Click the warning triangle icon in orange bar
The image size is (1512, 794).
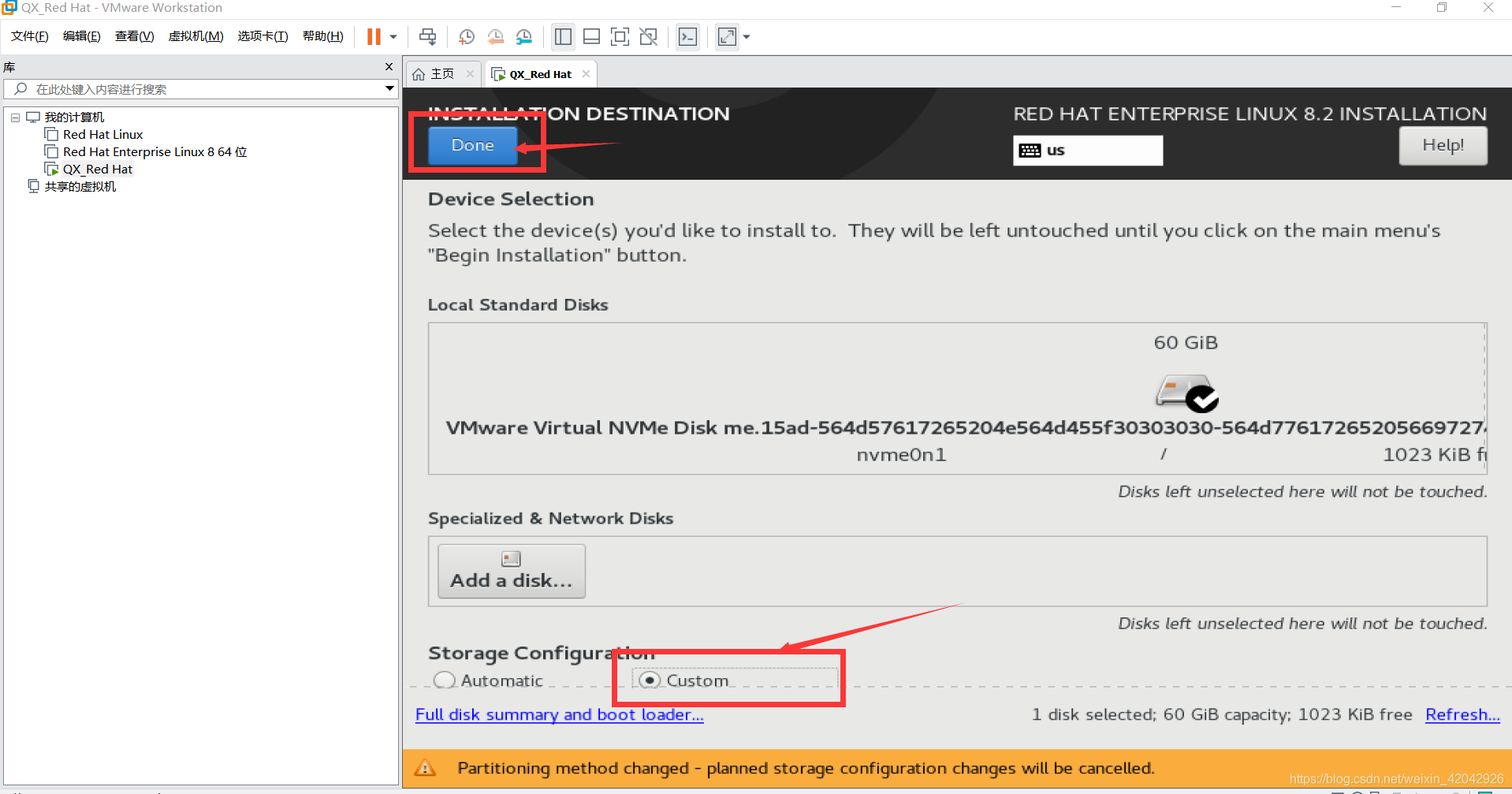[x=425, y=768]
